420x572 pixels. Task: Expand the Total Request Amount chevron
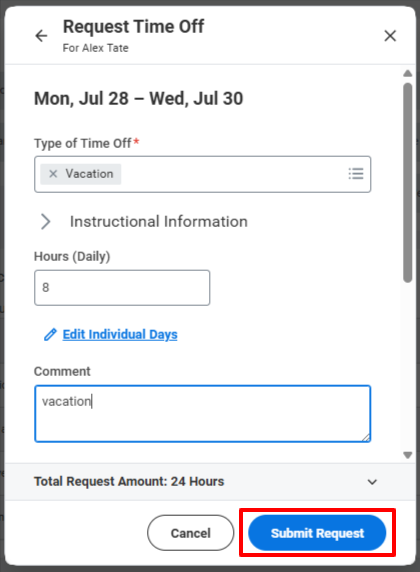pyautogui.click(x=372, y=482)
